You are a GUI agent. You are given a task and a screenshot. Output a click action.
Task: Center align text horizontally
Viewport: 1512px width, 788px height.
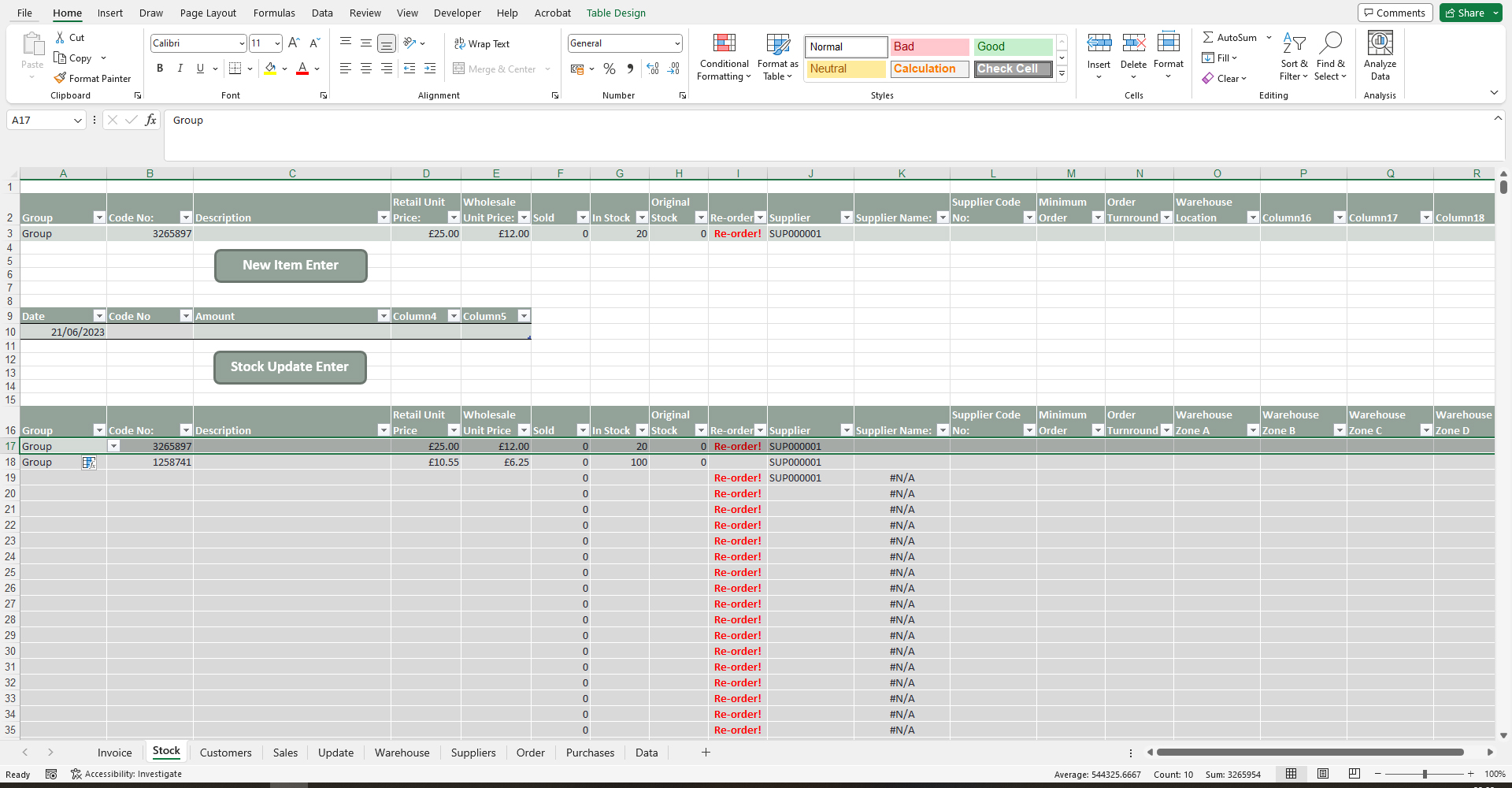[366, 69]
